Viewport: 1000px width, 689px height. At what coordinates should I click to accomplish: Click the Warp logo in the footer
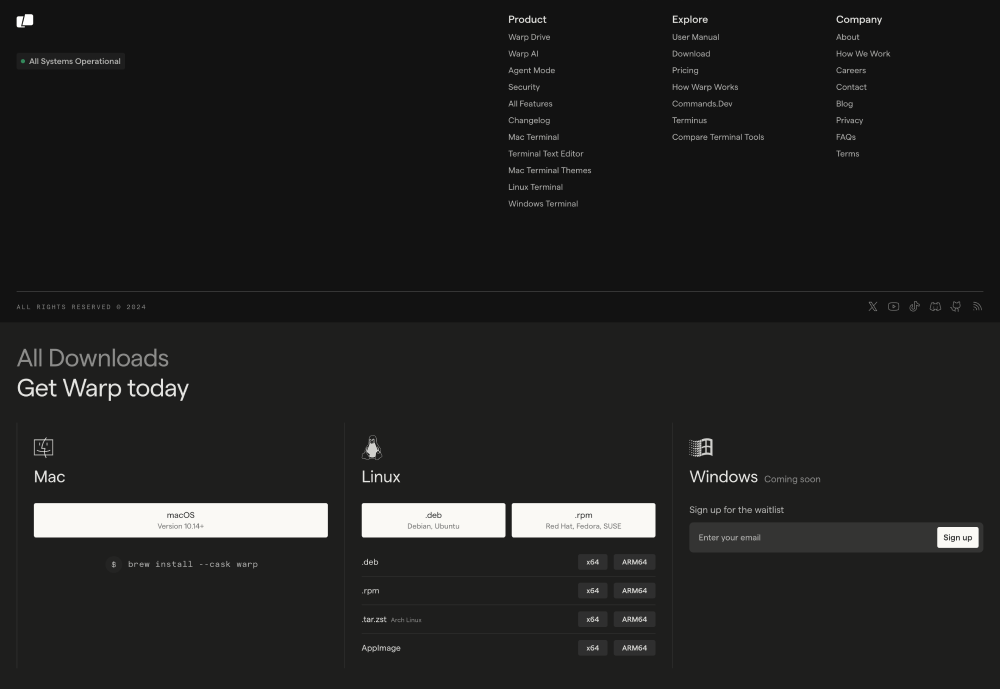[25, 21]
